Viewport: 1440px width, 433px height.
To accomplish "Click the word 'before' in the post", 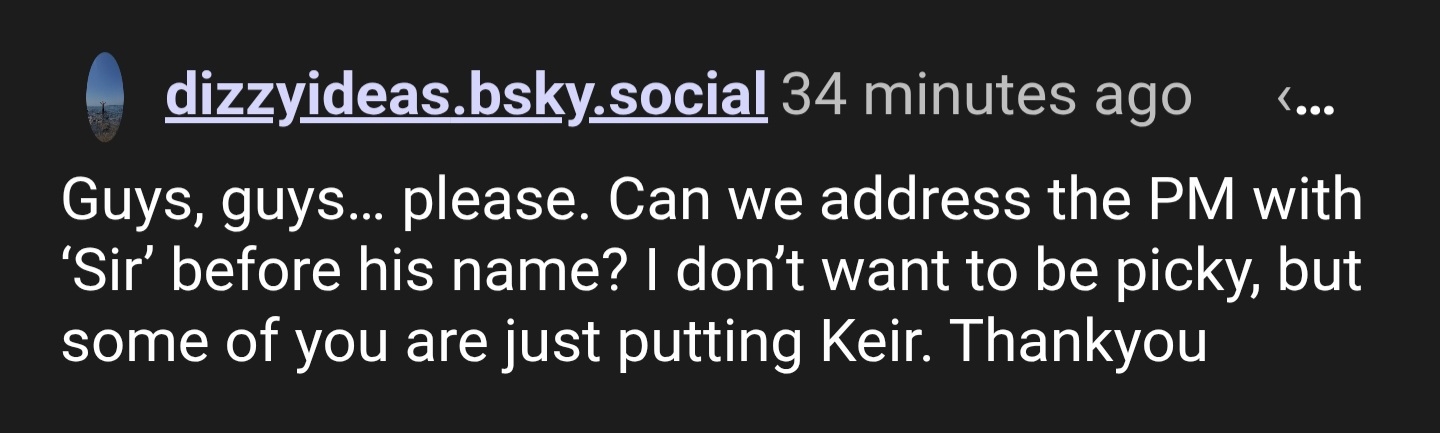I will (230, 270).
